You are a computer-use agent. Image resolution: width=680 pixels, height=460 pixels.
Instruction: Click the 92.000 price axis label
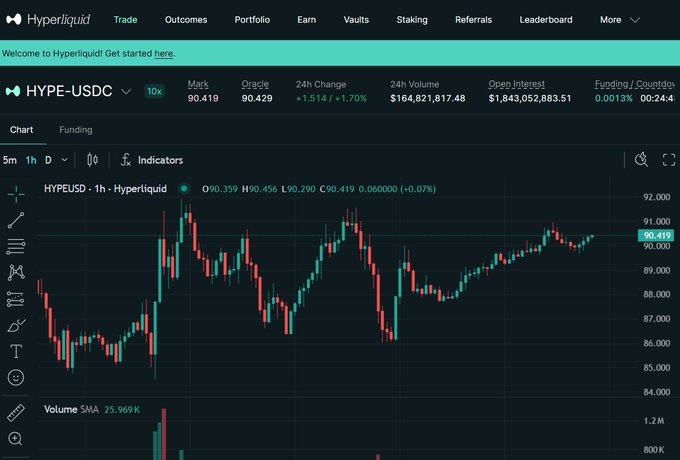pos(657,197)
